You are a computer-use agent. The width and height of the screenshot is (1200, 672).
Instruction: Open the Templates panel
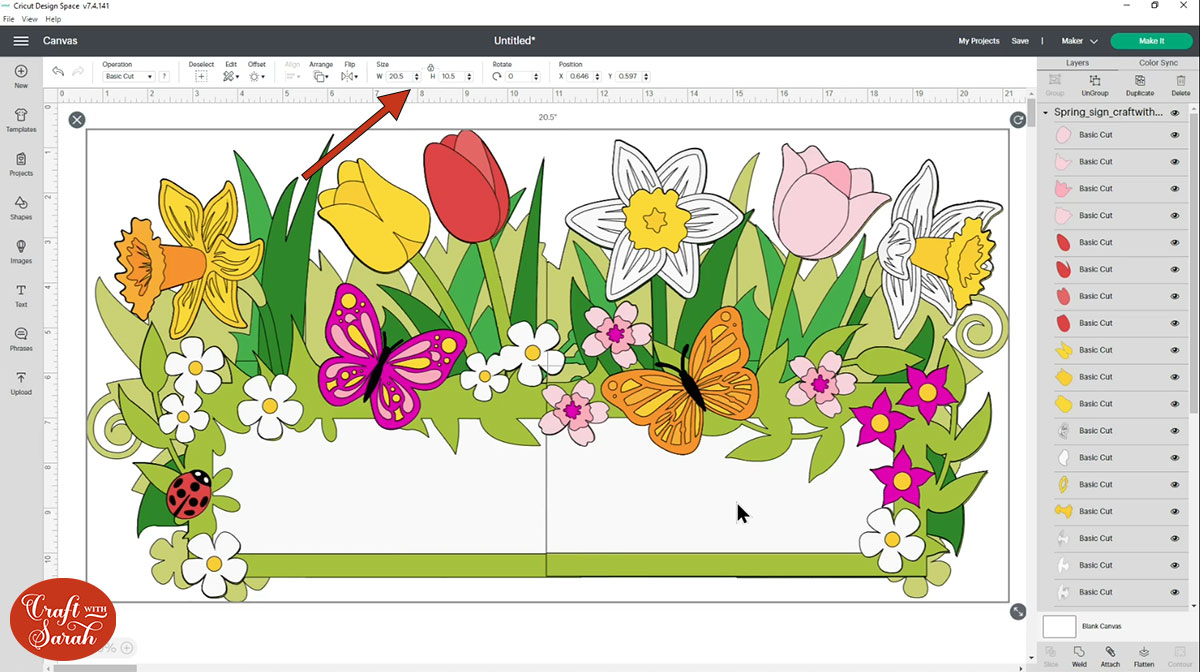21,120
